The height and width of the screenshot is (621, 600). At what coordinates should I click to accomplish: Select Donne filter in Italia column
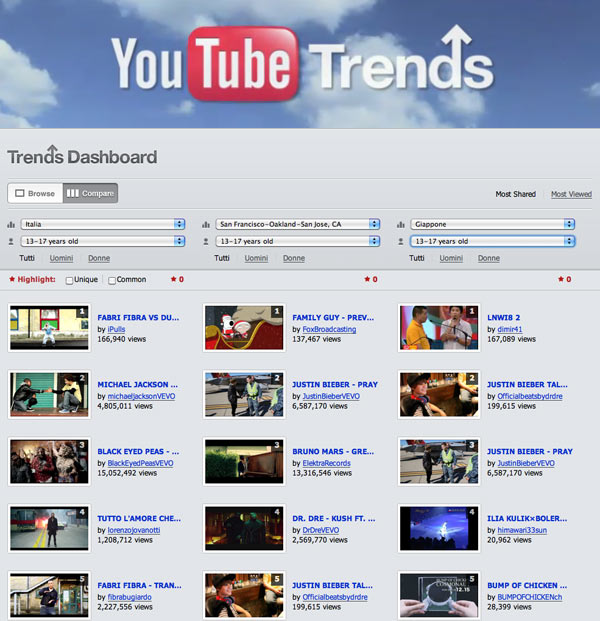(x=99, y=258)
